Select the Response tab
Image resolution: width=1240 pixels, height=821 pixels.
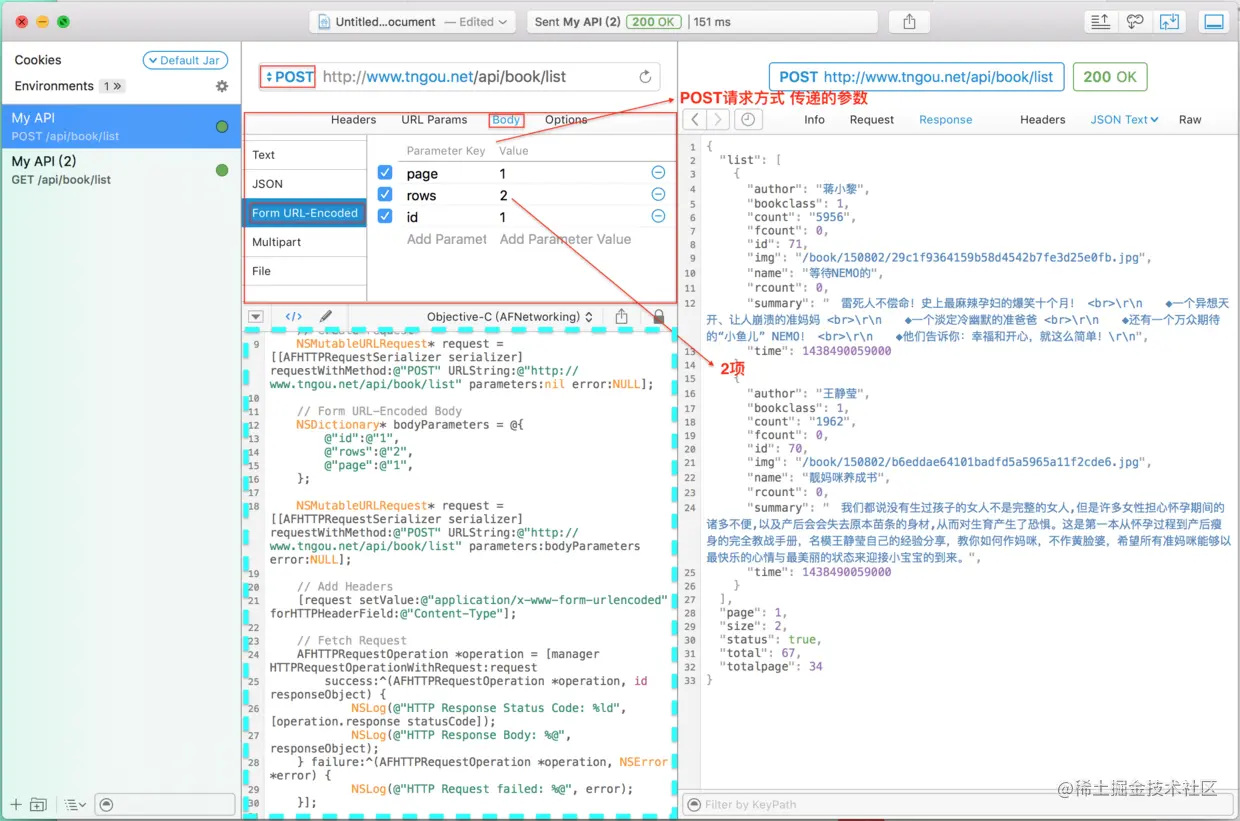pyautogui.click(x=946, y=119)
